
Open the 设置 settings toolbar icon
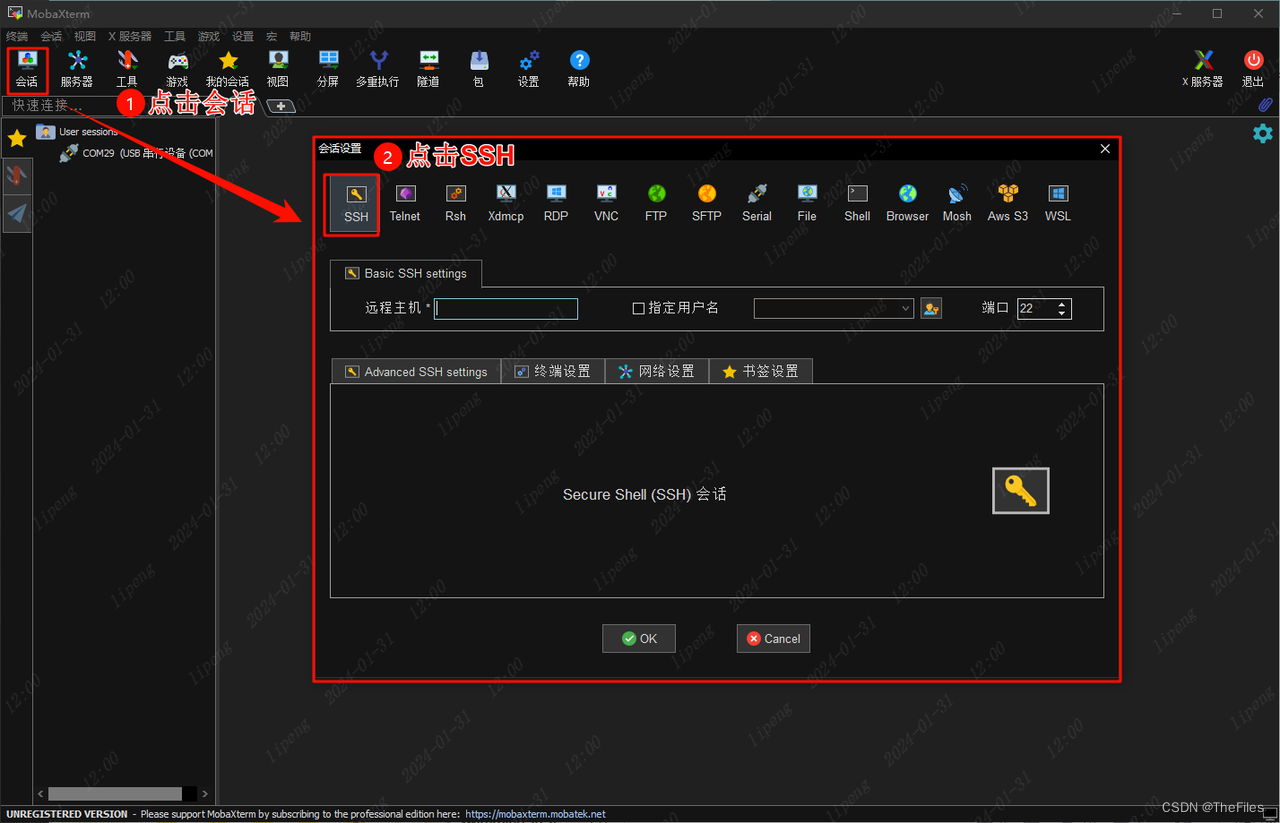pyautogui.click(x=528, y=70)
